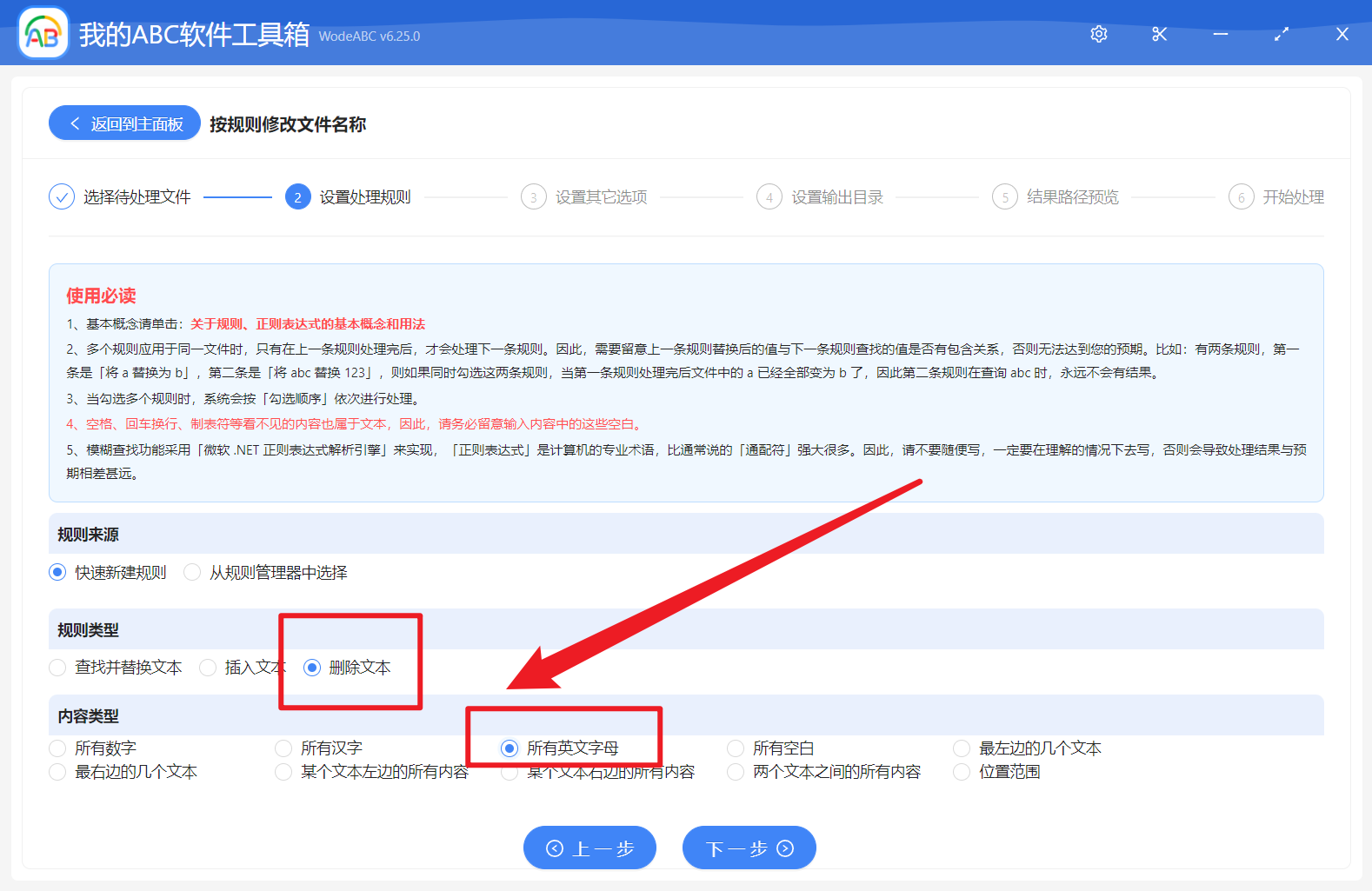The height and width of the screenshot is (891, 1372).
Task: Click the step 3 circle for other options
Action: (533, 197)
